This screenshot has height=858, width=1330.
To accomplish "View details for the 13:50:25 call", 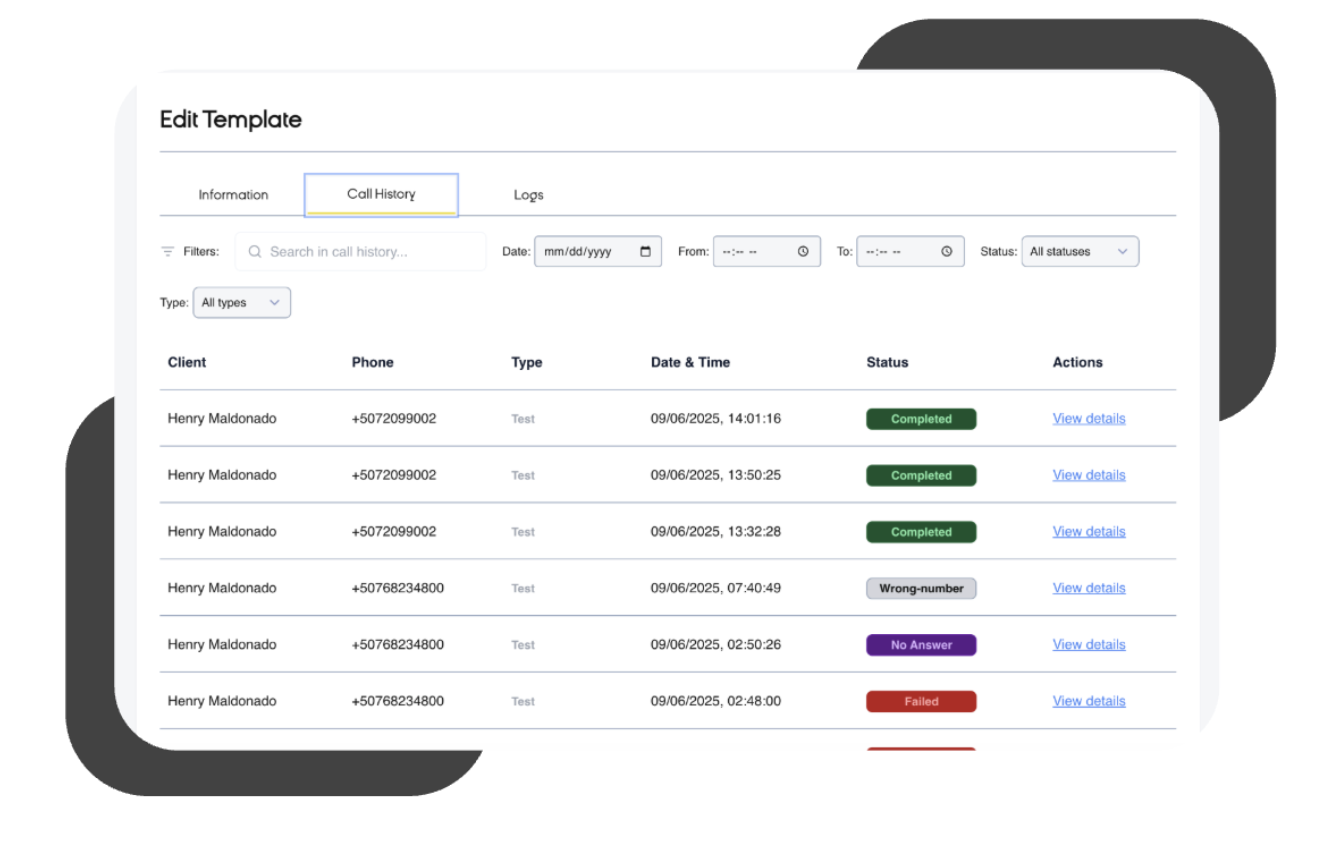I will coord(1088,475).
